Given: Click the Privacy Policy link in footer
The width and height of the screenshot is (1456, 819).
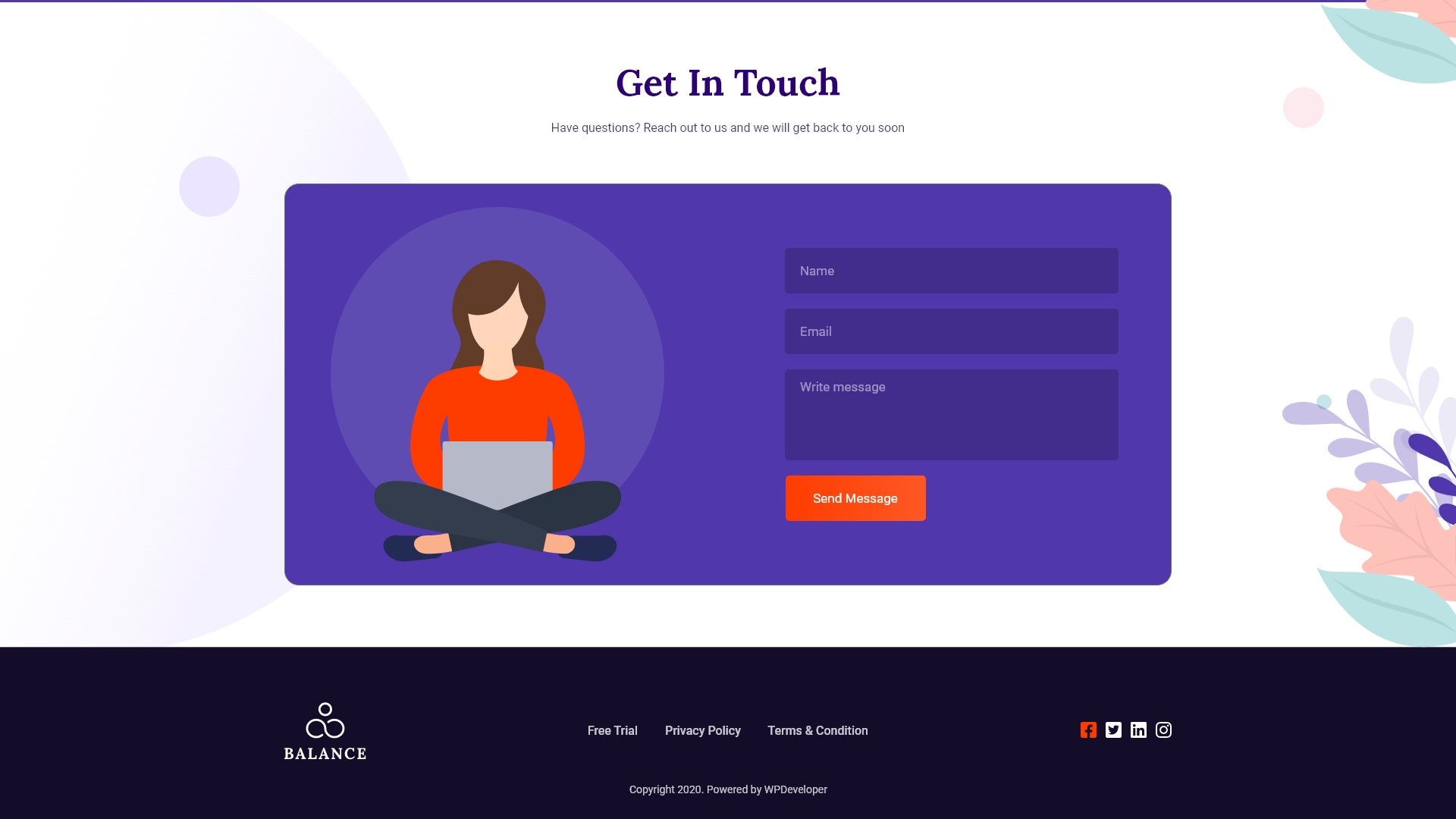Looking at the screenshot, I should pos(702,730).
